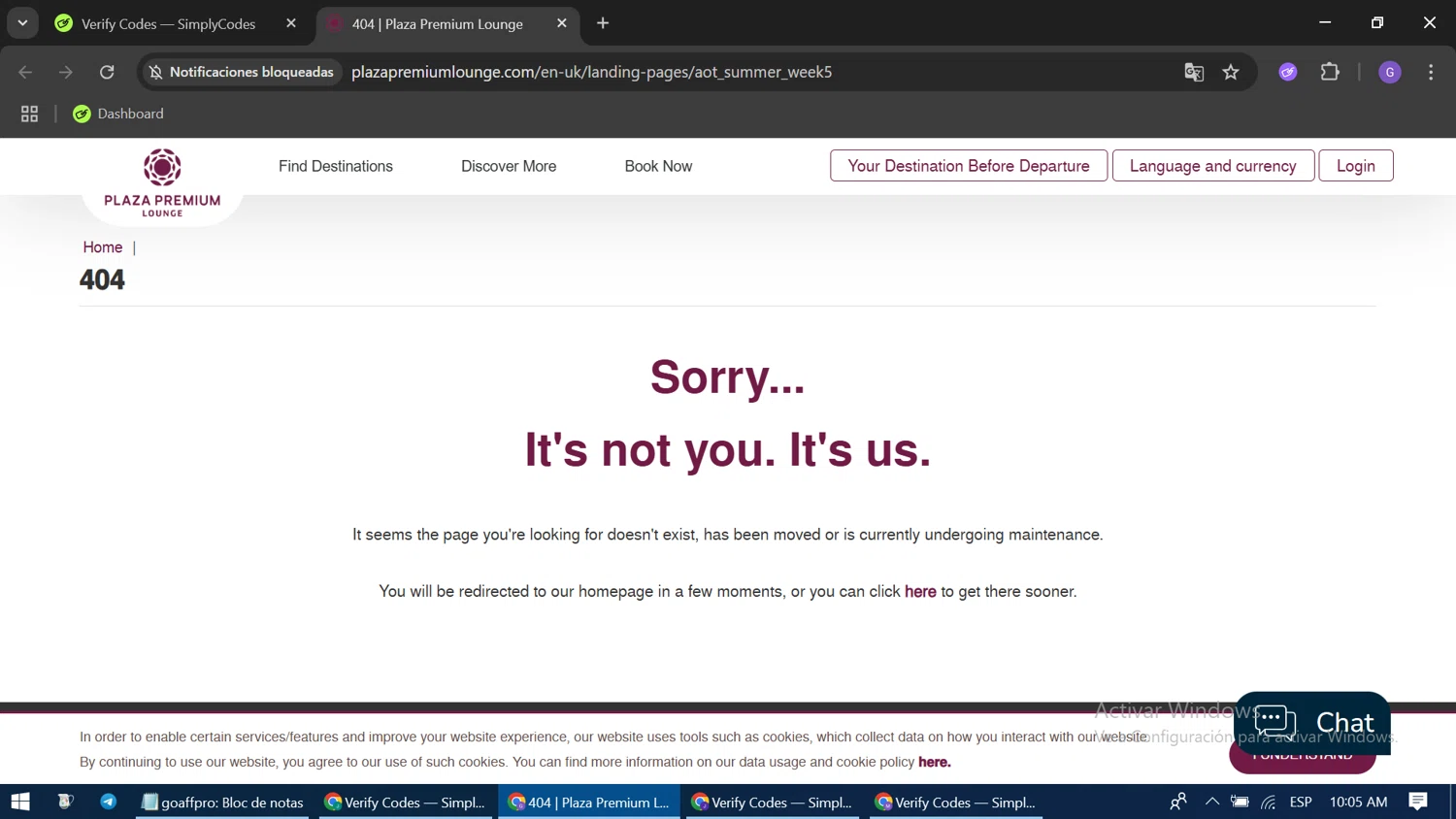Click the Plaza Premium Lounge logo
The width and height of the screenshot is (1456, 819).
162,182
